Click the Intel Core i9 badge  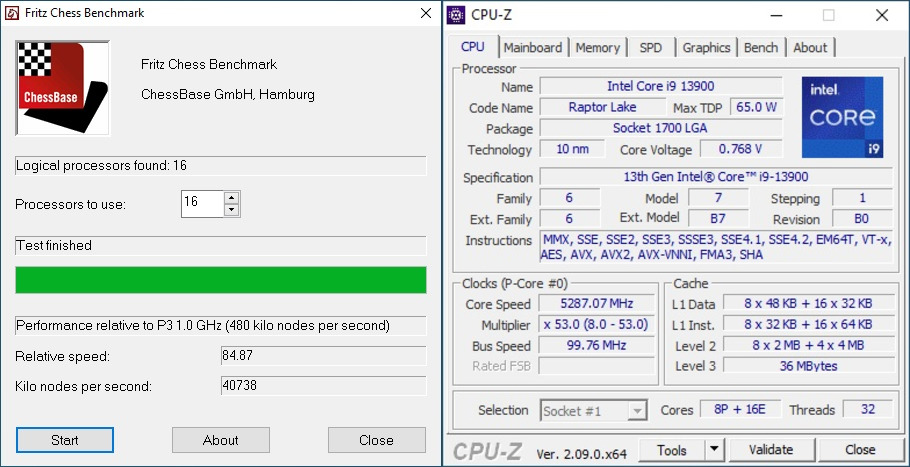[843, 117]
